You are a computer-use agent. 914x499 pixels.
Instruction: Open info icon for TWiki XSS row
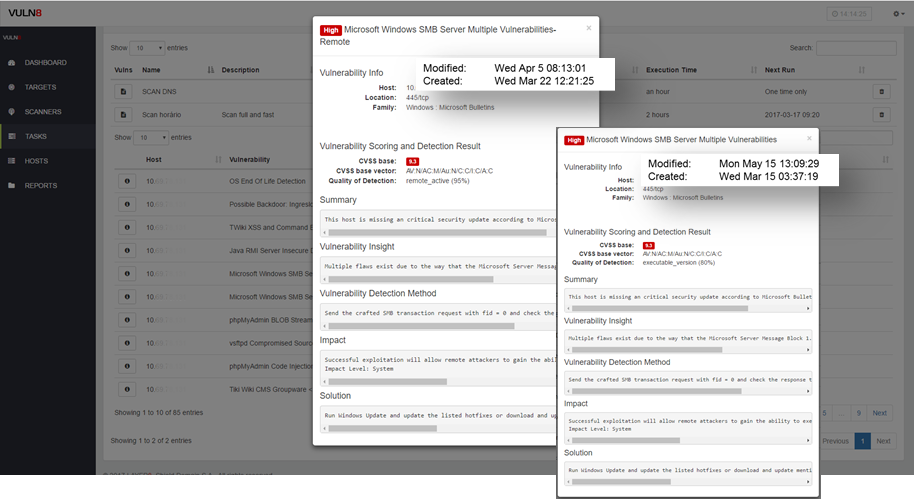click(x=127, y=227)
